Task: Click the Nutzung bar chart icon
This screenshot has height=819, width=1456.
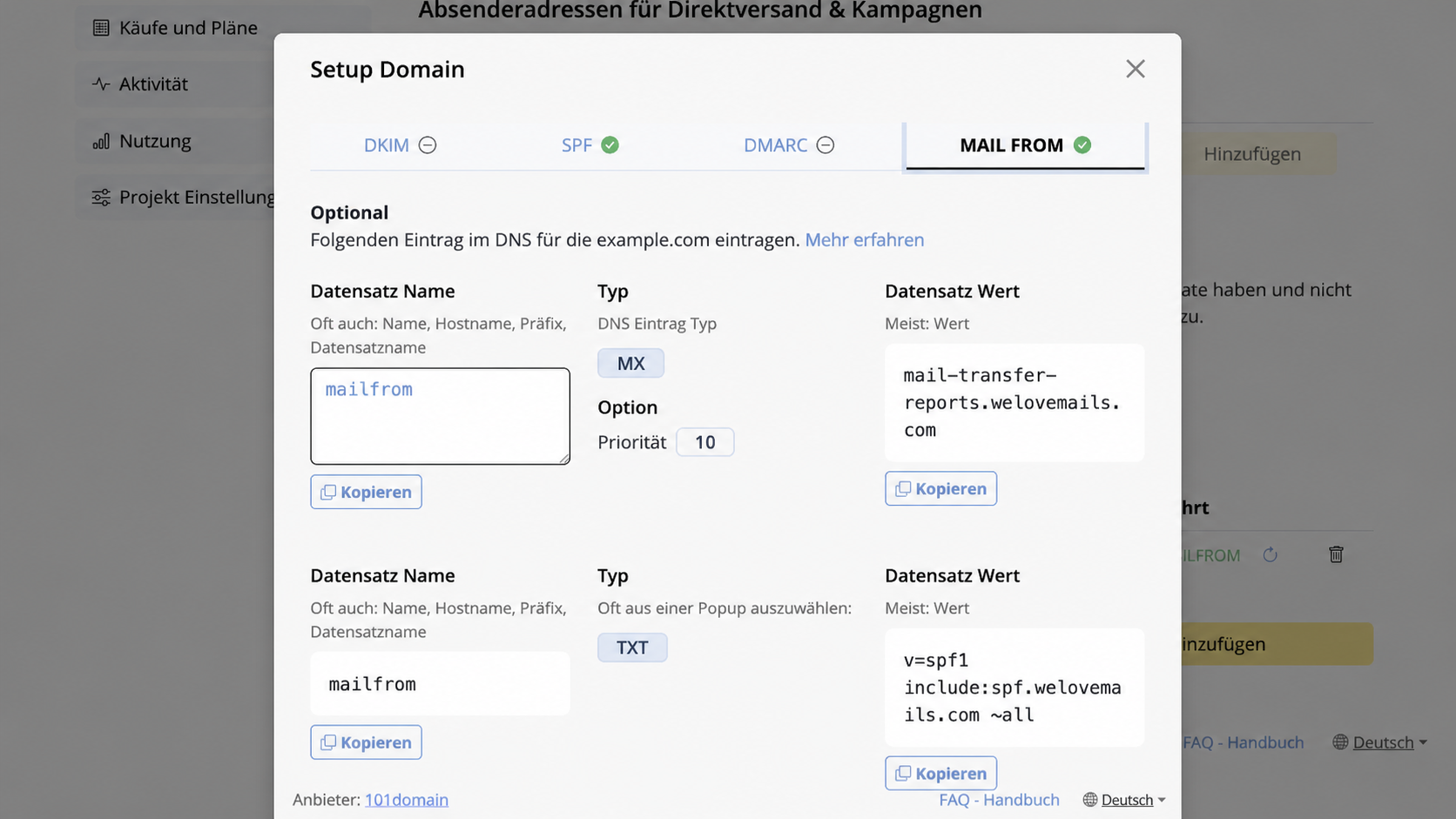Action: click(x=101, y=141)
